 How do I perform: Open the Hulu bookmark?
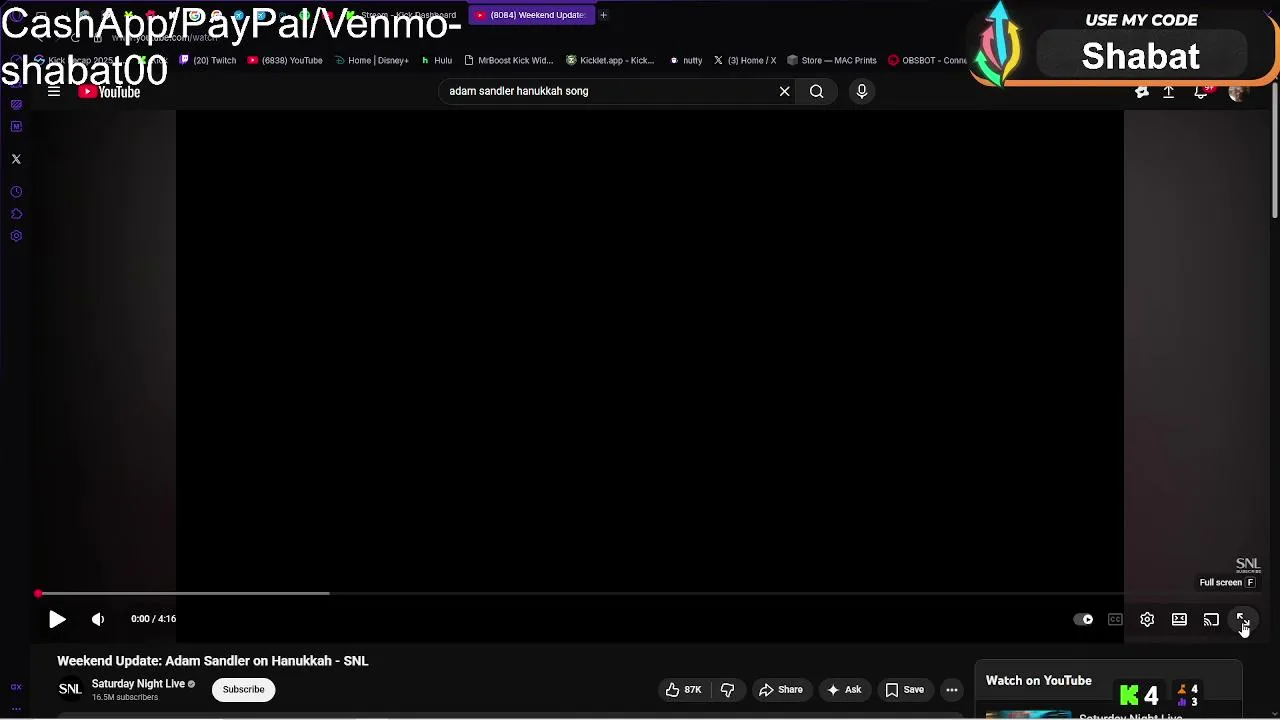point(437,60)
